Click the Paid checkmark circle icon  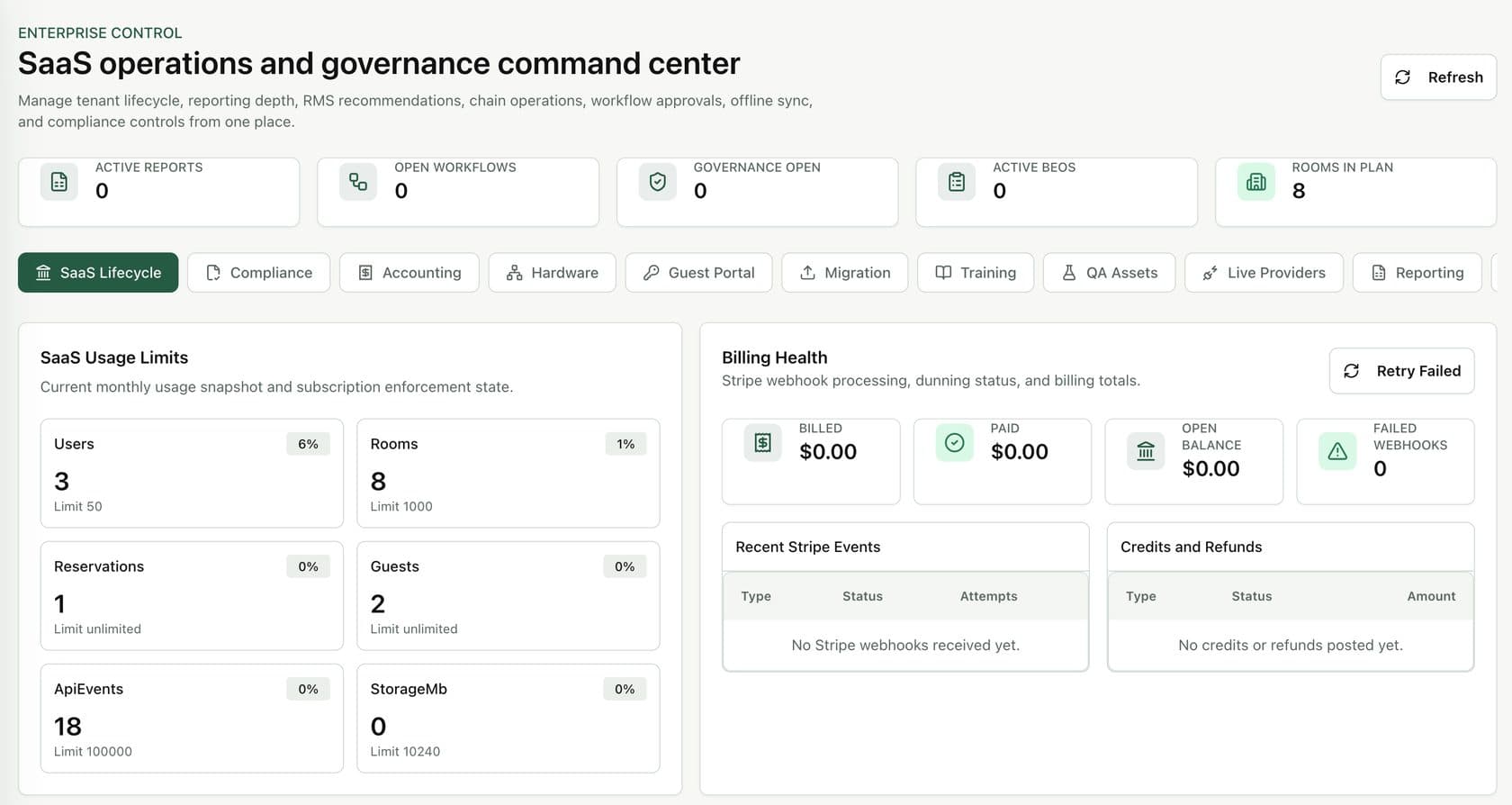click(x=954, y=442)
